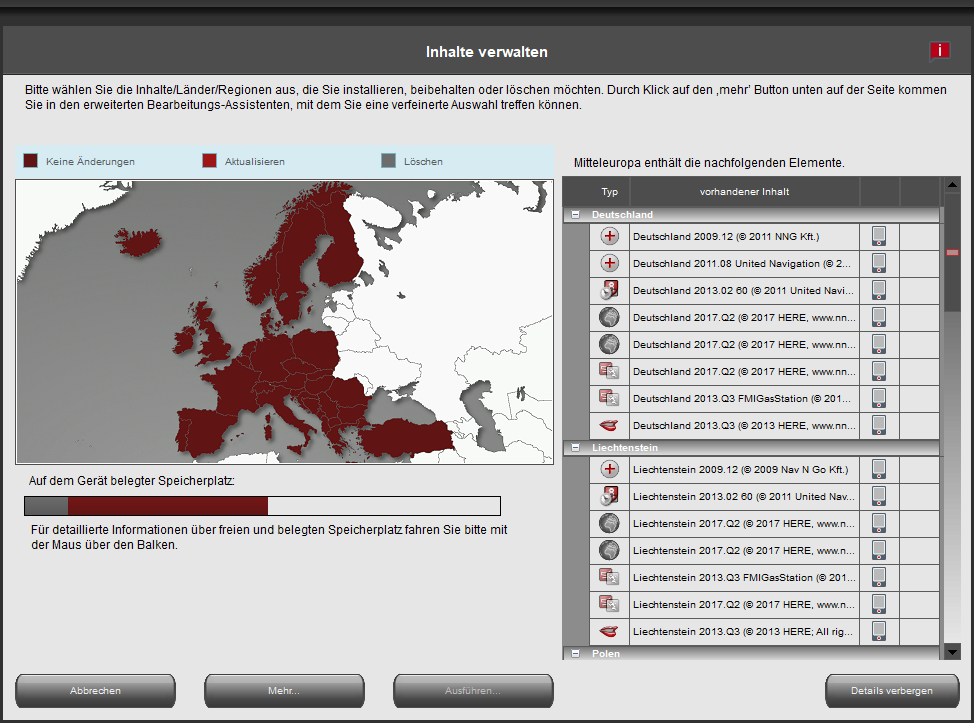Open advanced options with Mehr... button
Viewport: 974px width, 723px height.
(283, 691)
